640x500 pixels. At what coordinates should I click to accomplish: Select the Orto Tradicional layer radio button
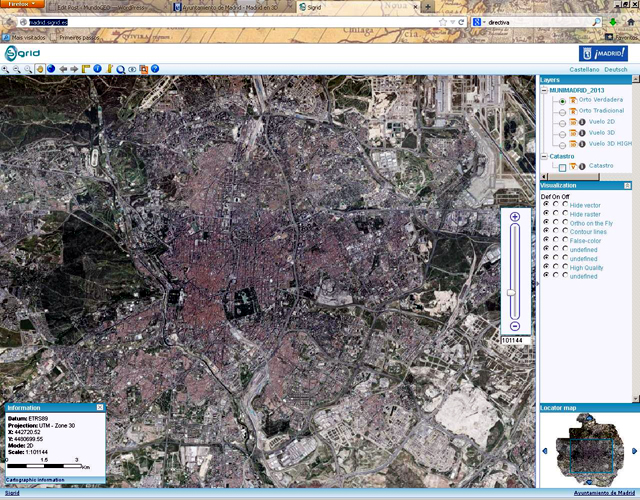coord(563,111)
